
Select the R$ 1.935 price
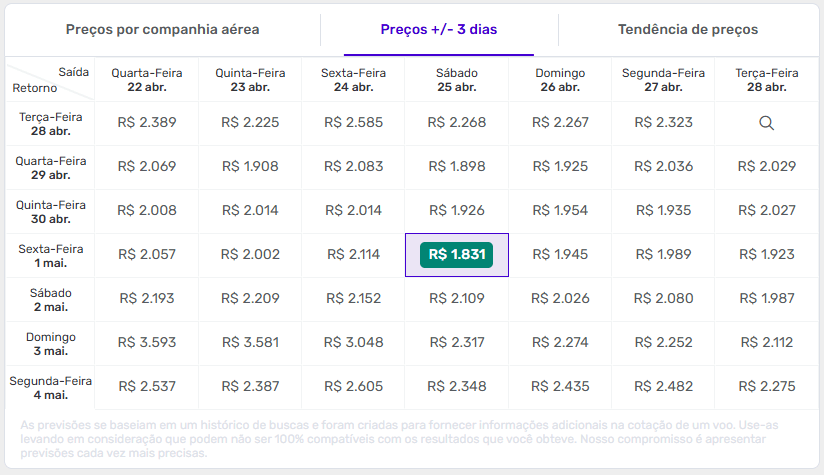pyautogui.click(x=663, y=210)
